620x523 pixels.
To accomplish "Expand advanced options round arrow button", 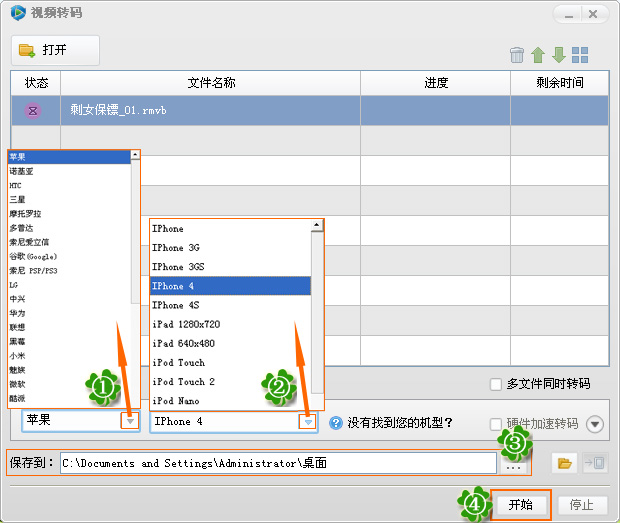I will tap(595, 425).
